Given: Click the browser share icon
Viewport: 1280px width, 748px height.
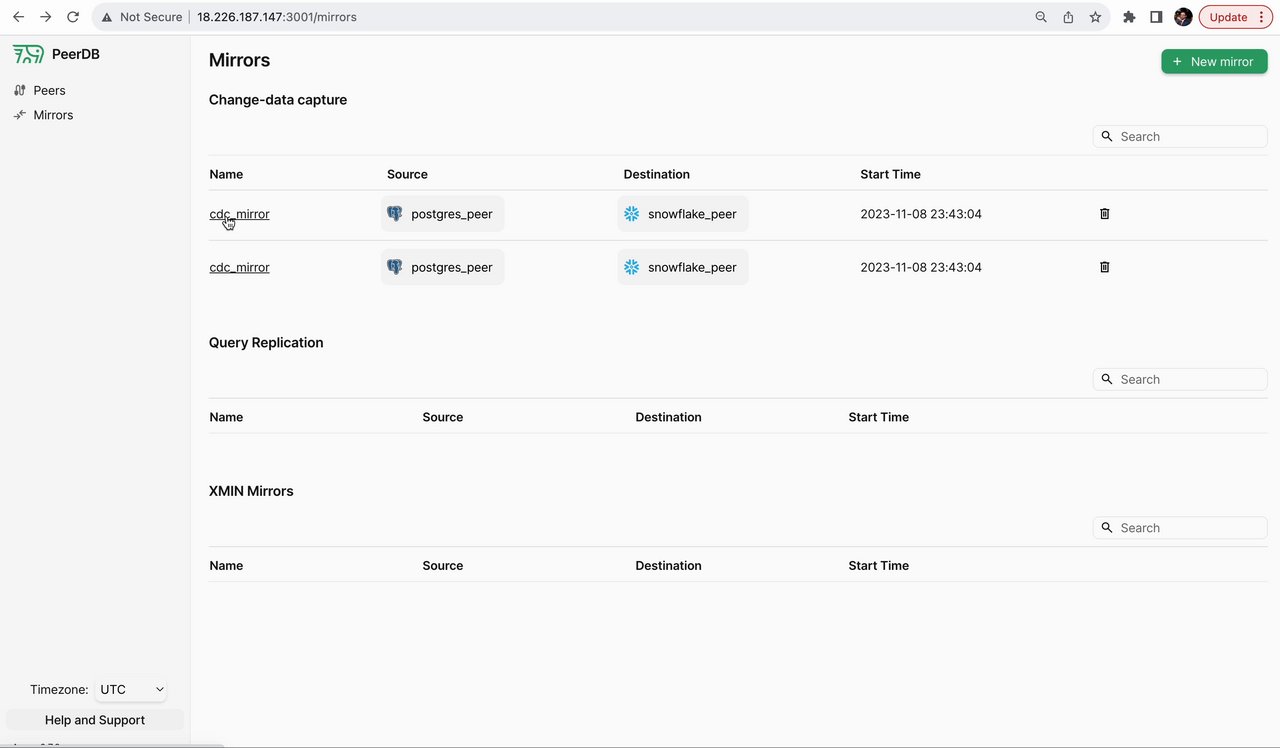Looking at the screenshot, I should tap(1068, 17).
